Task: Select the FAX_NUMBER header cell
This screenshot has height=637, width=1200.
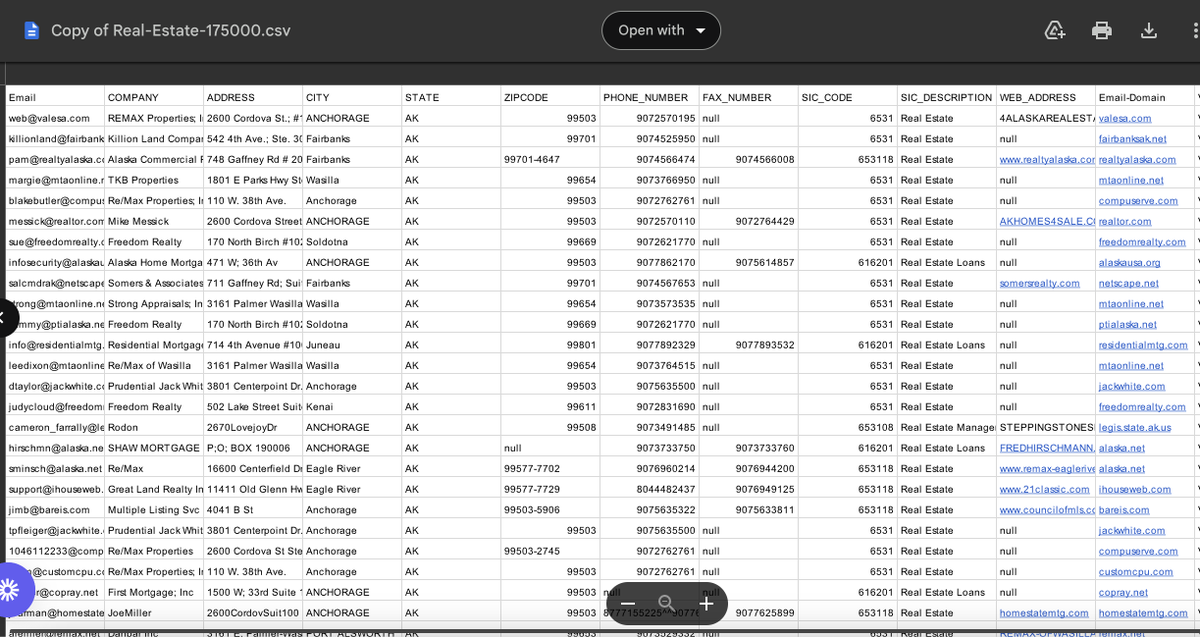Action: (x=748, y=97)
